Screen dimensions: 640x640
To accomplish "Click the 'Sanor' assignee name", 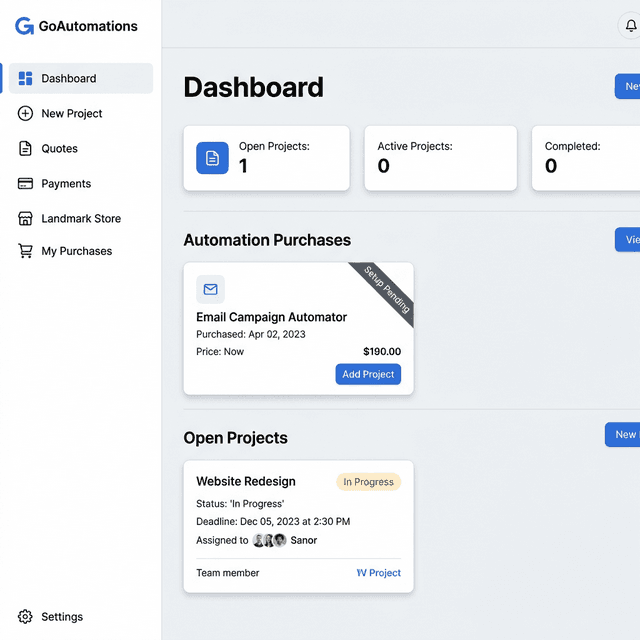I will pyautogui.click(x=304, y=540).
